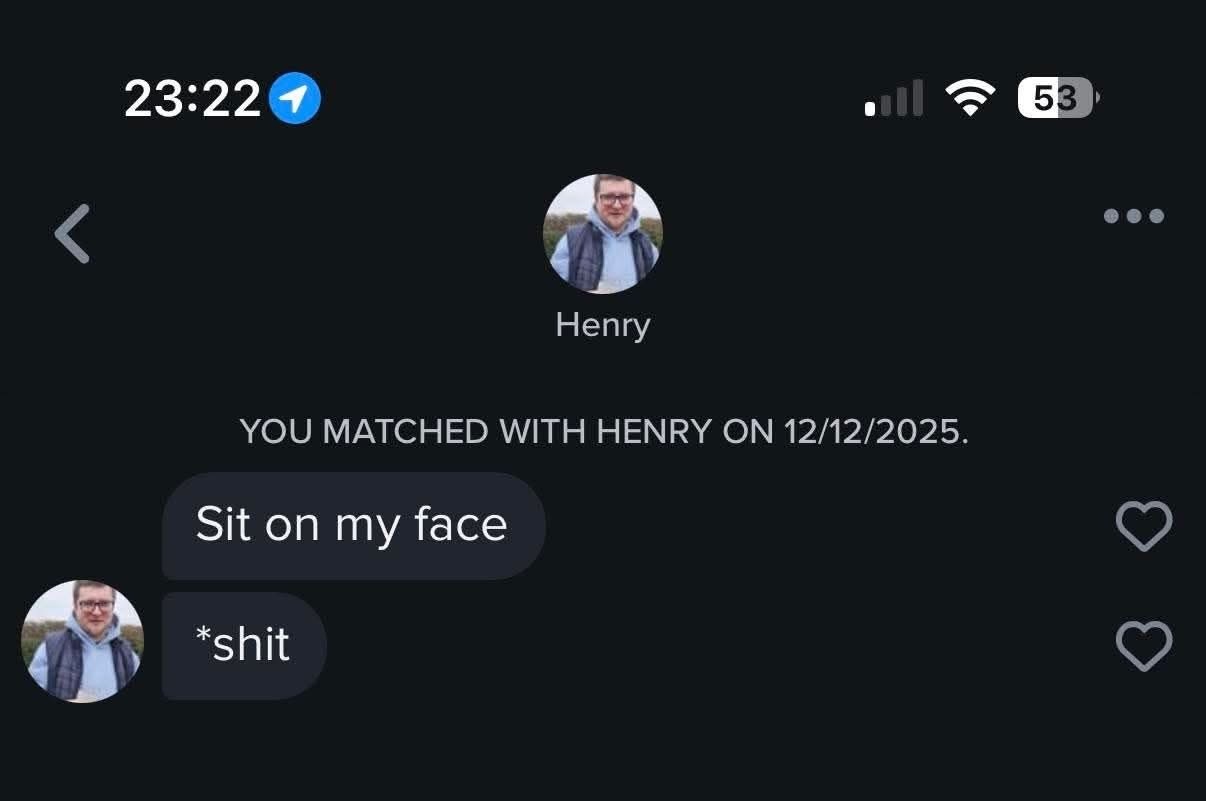Tap Henry's small avatar beside messages
The height and width of the screenshot is (801, 1206).
click(x=82, y=641)
